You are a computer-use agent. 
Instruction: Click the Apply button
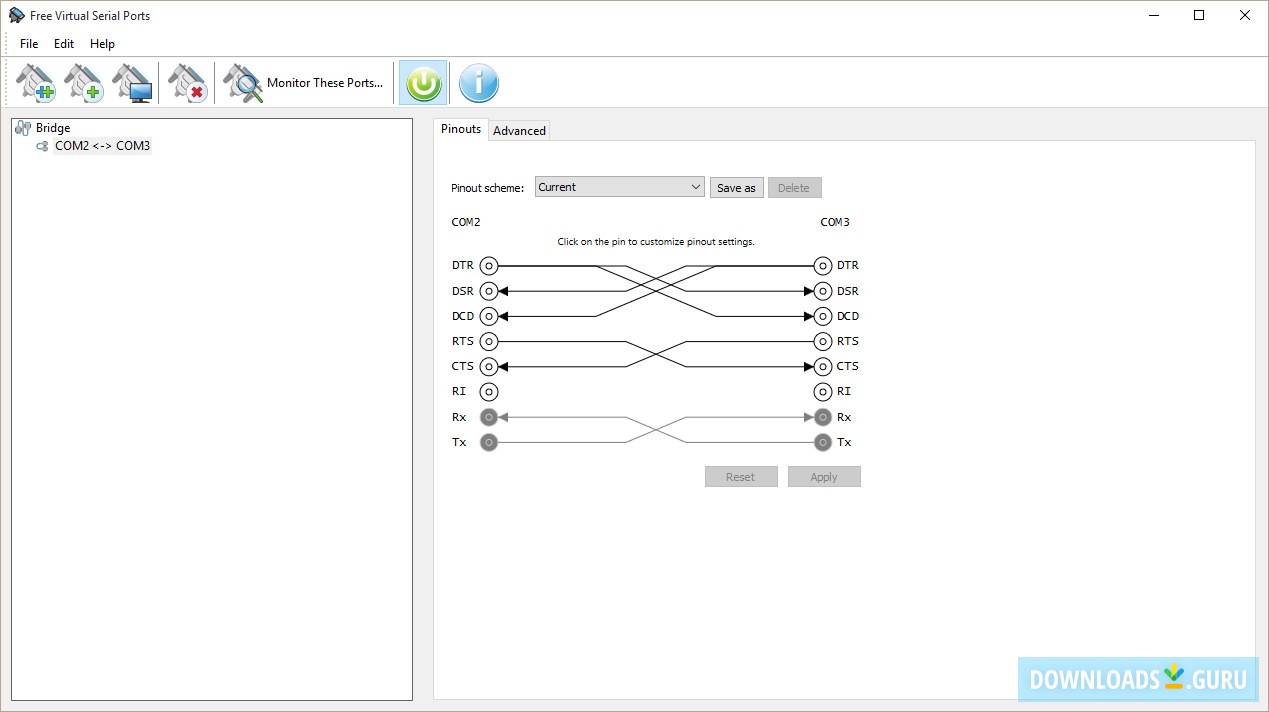pyautogui.click(x=824, y=477)
